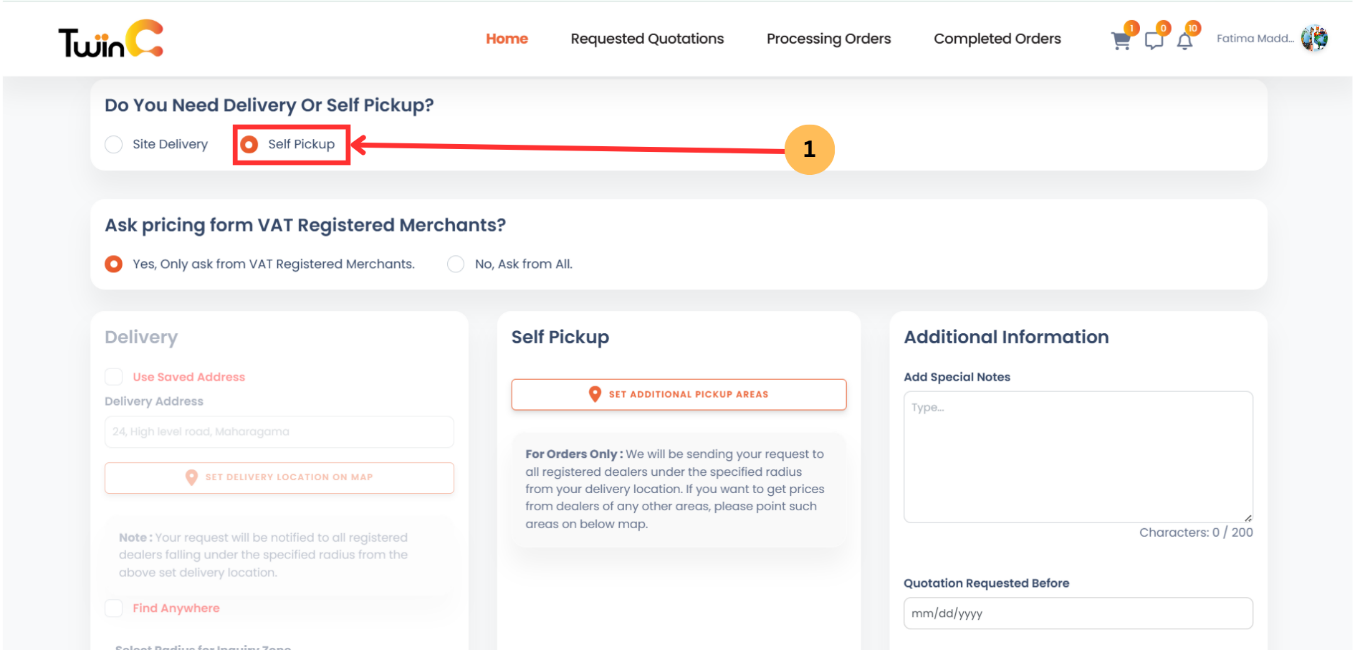Open the Quotation Requested Before date picker
The width and height of the screenshot is (1355, 650).
coord(1078,613)
